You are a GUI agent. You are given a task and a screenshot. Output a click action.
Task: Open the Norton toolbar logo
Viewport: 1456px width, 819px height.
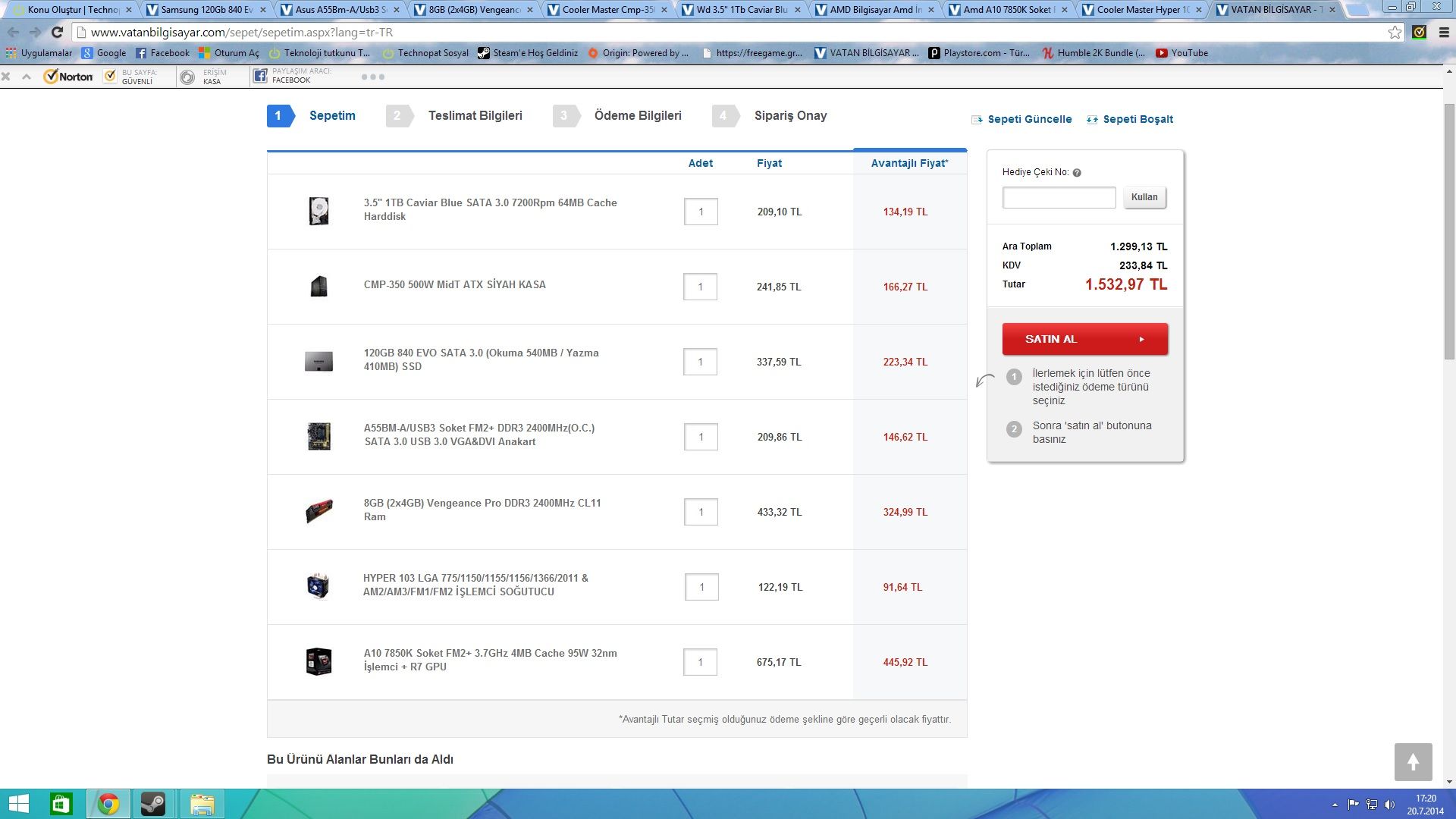point(69,77)
